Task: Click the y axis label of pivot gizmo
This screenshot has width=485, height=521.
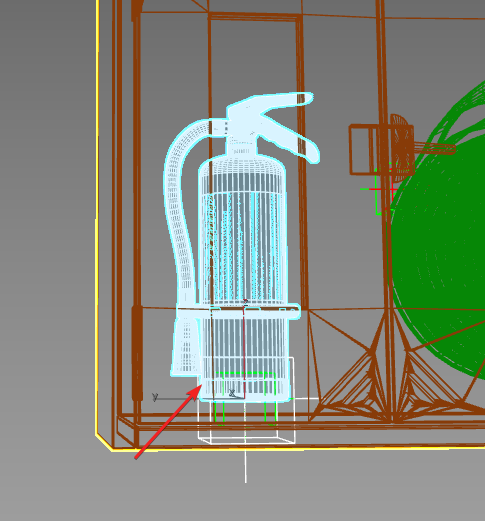Action: (155, 397)
